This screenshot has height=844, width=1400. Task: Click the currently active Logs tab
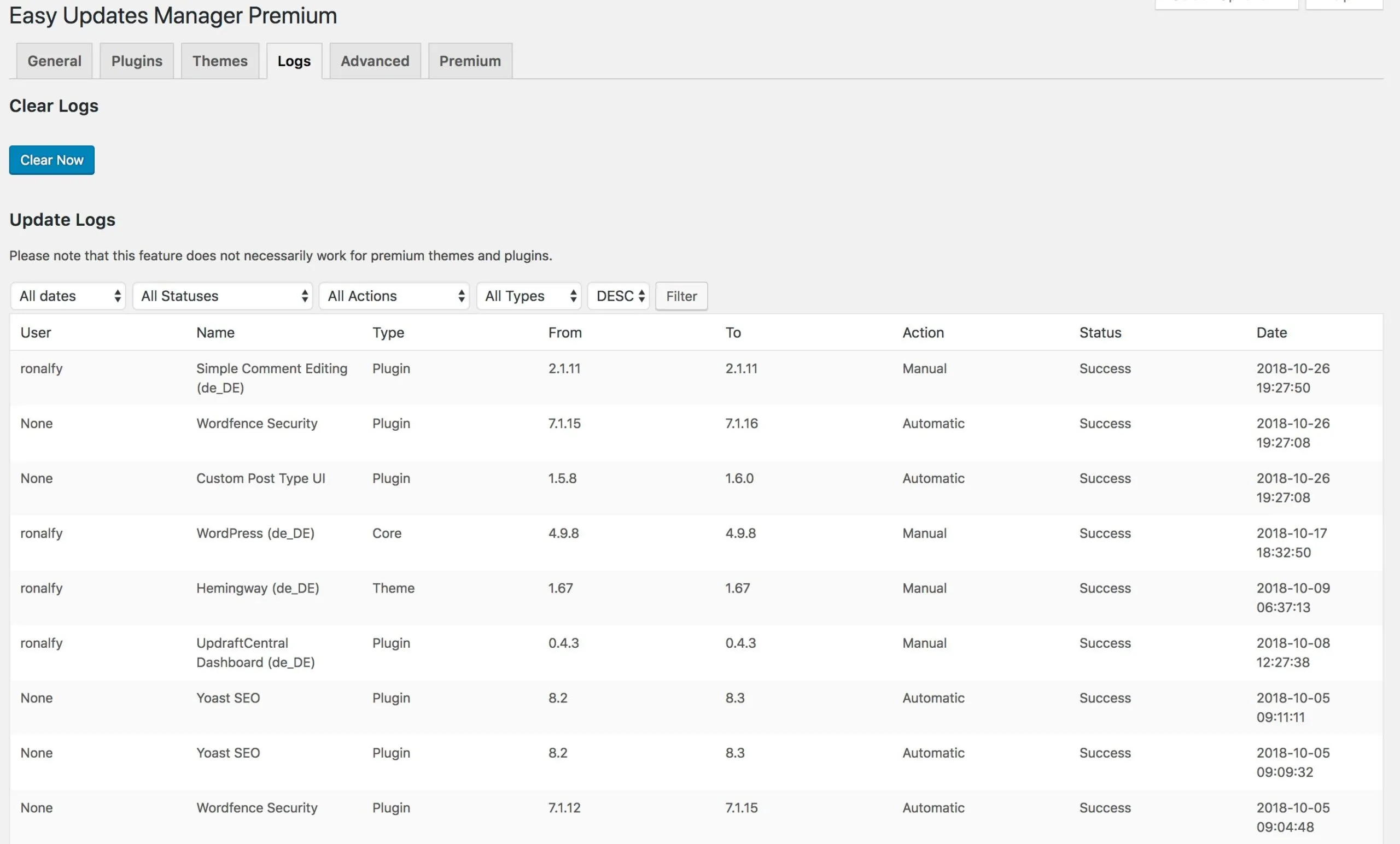294,61
